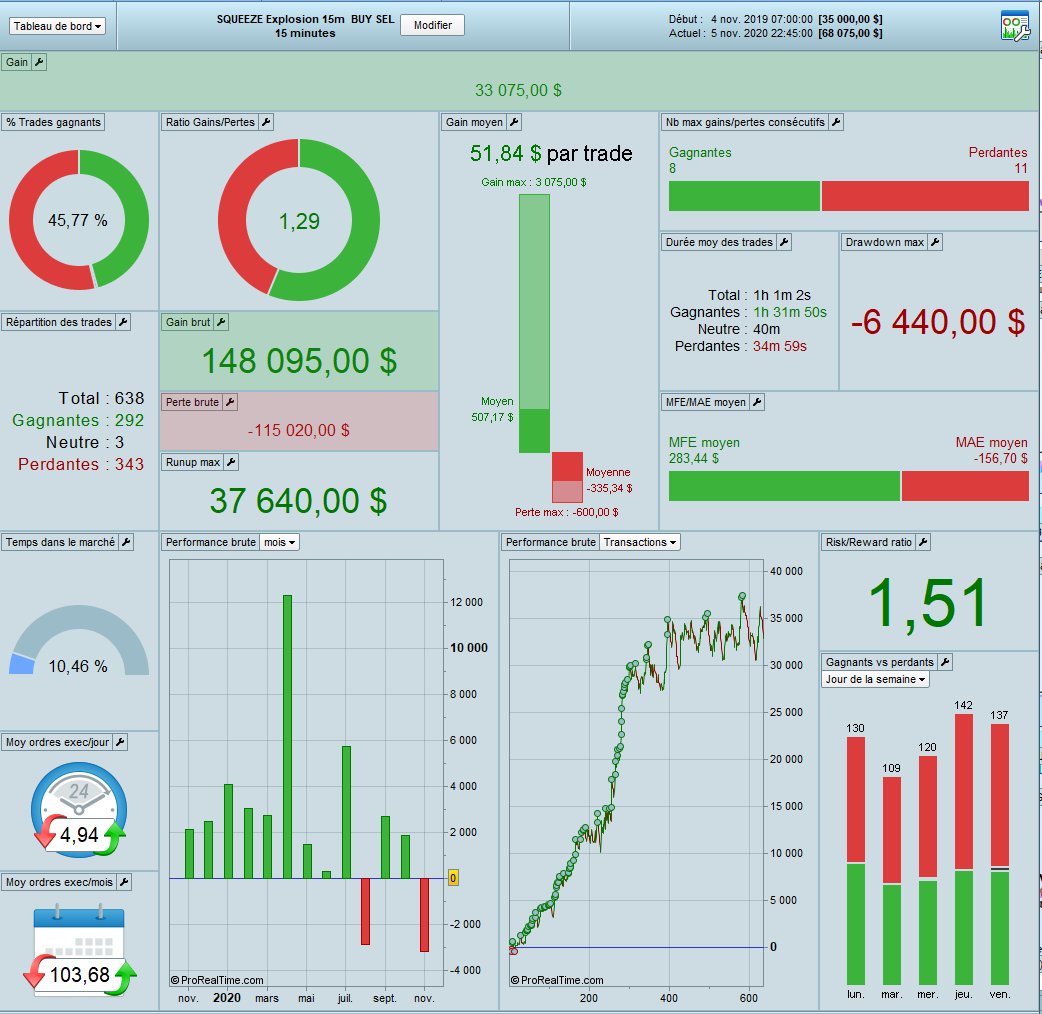Click the wrench beside Risk/Reward ratio
The width and height of the screenshot is (1042, 1014).
923,542
